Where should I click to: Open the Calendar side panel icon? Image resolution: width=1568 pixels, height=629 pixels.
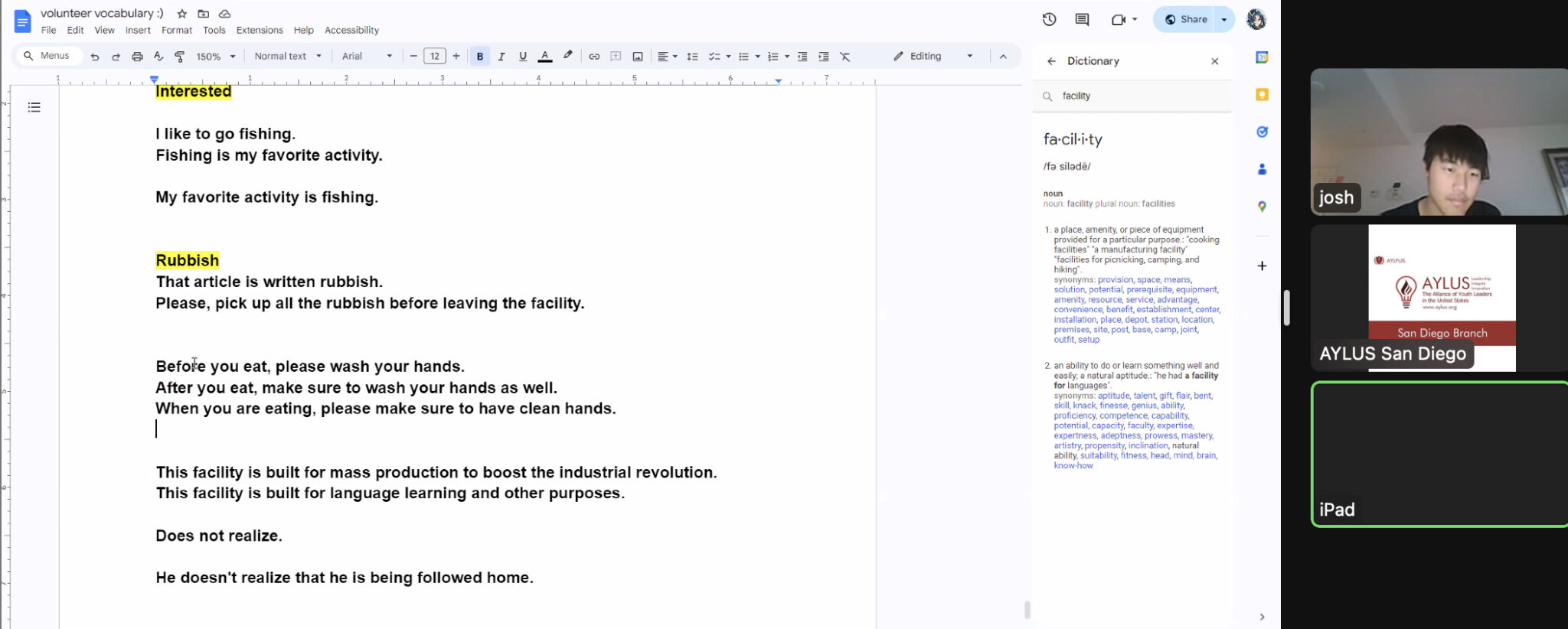pyautogui.click(x=1262, y=57)
